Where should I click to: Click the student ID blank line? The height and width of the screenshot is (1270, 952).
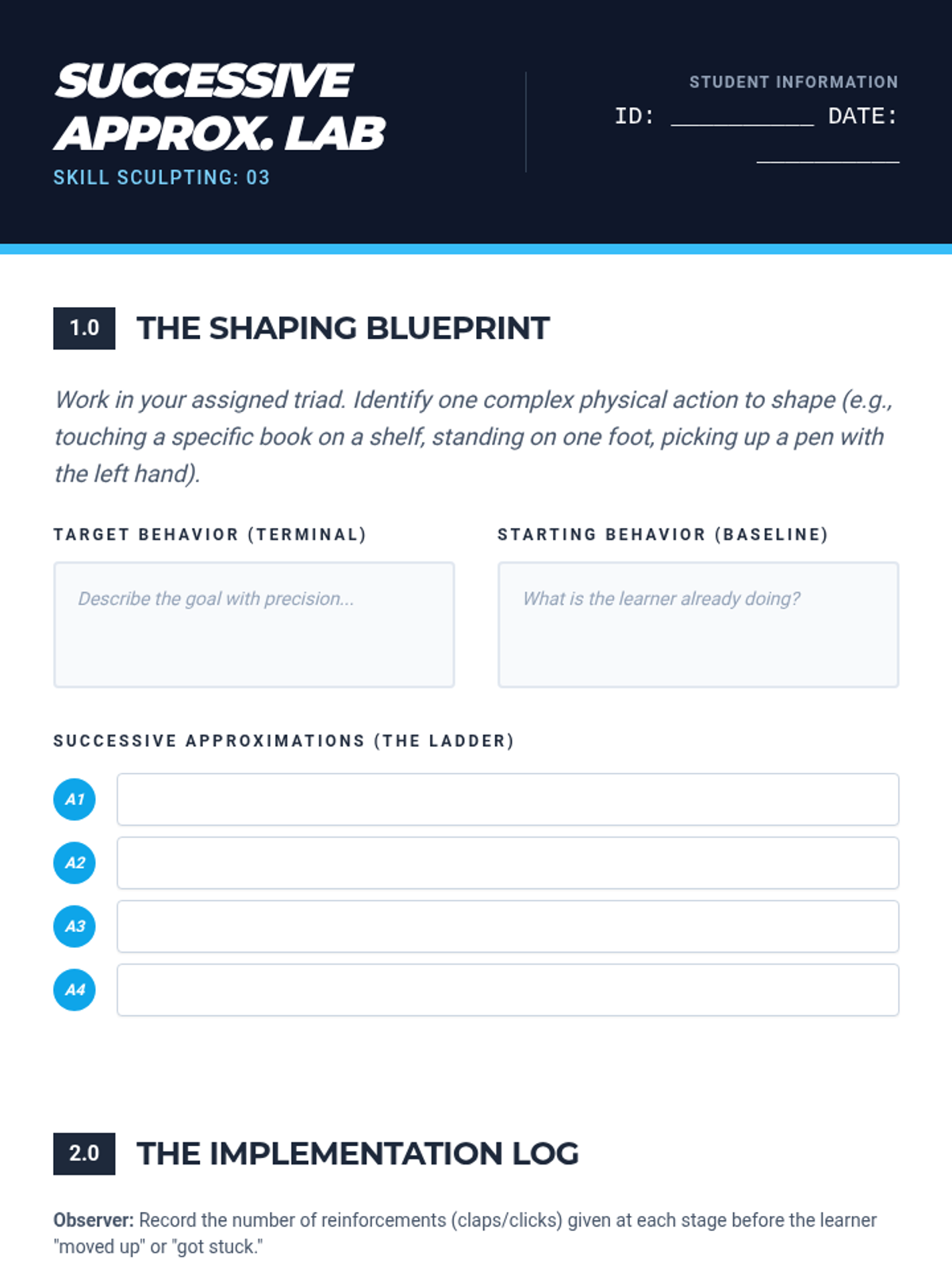[742, 117]
